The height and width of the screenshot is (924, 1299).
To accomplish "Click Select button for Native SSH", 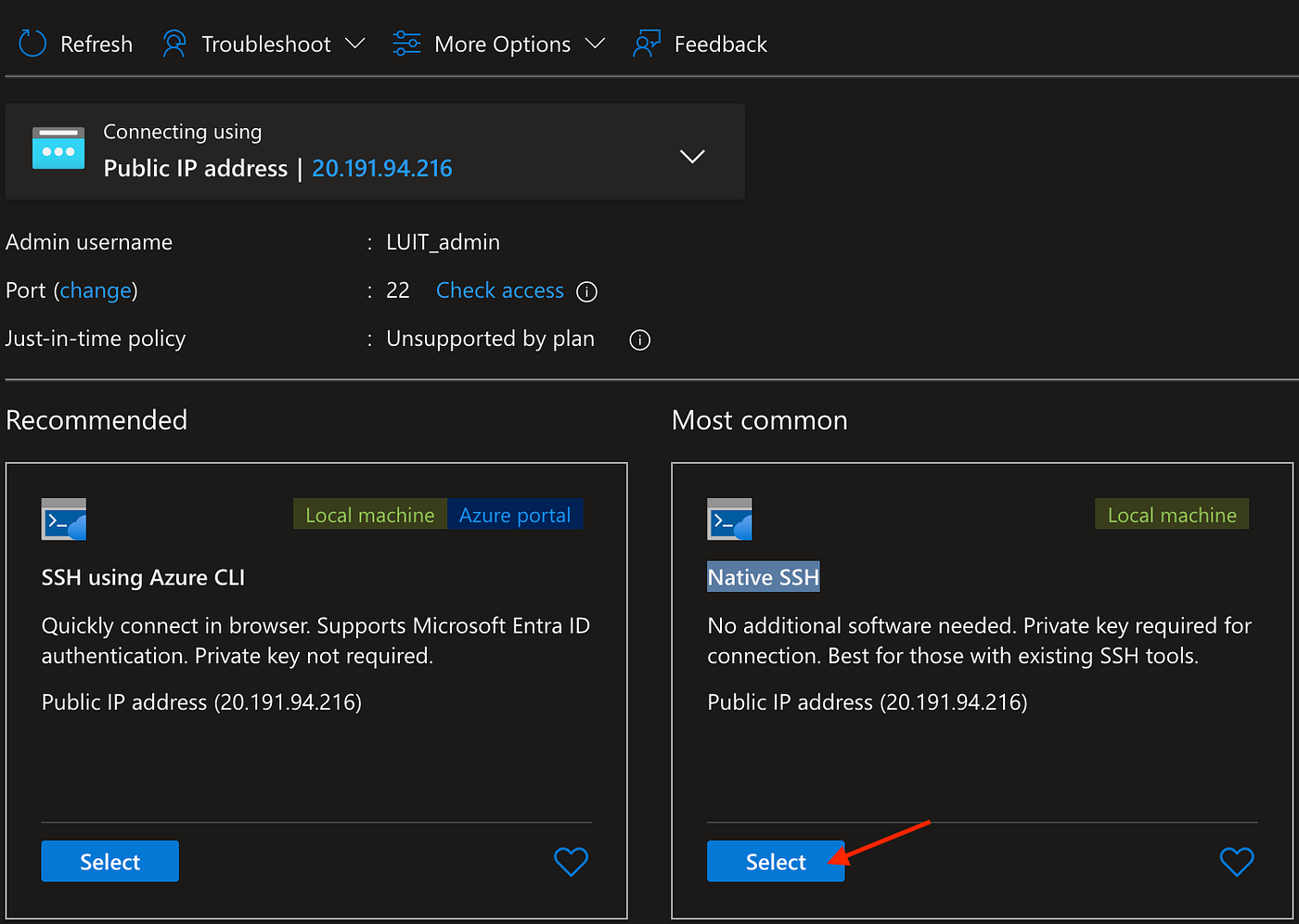I will [776, 862].
